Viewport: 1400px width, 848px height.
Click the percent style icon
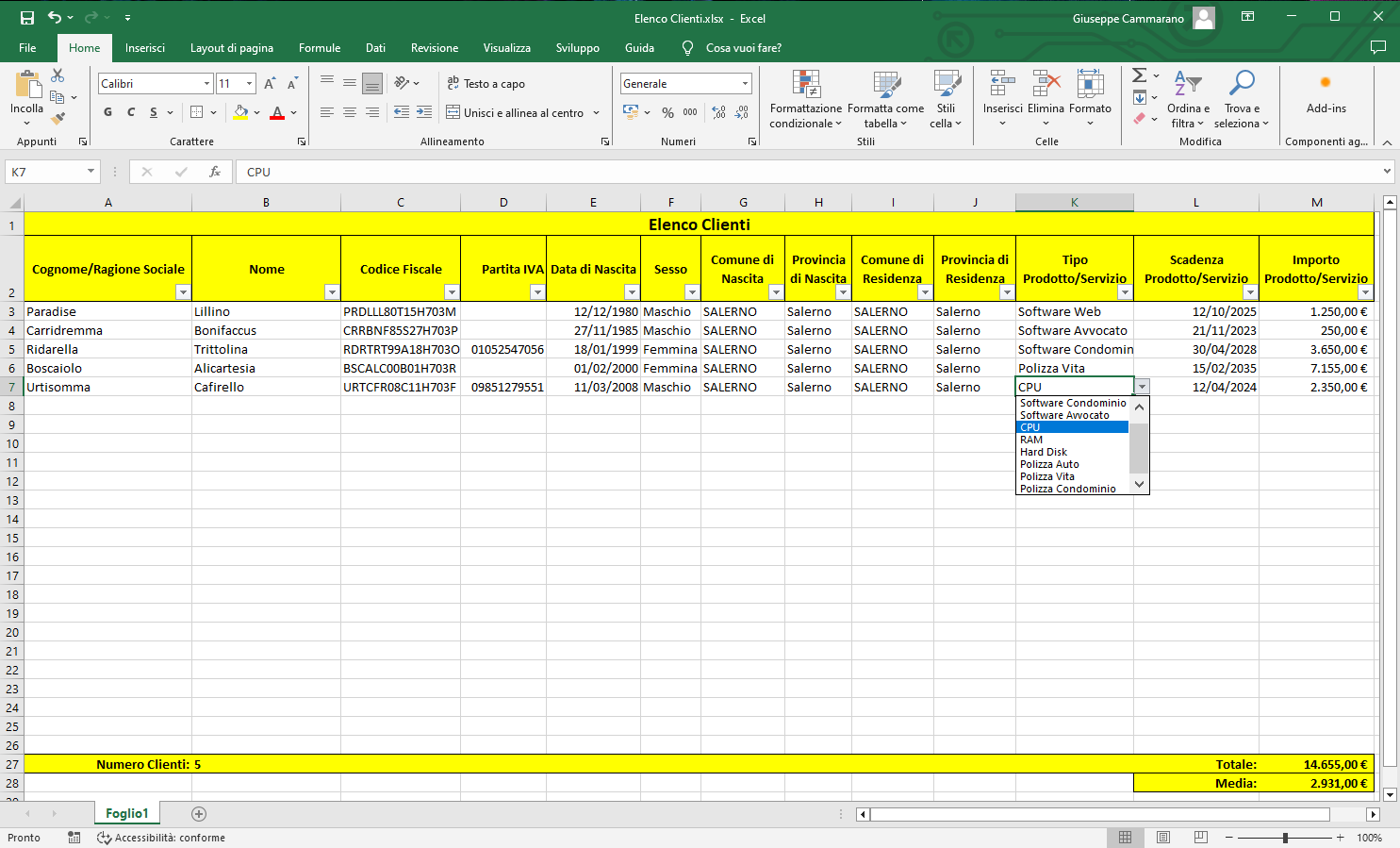coord(667,112)
